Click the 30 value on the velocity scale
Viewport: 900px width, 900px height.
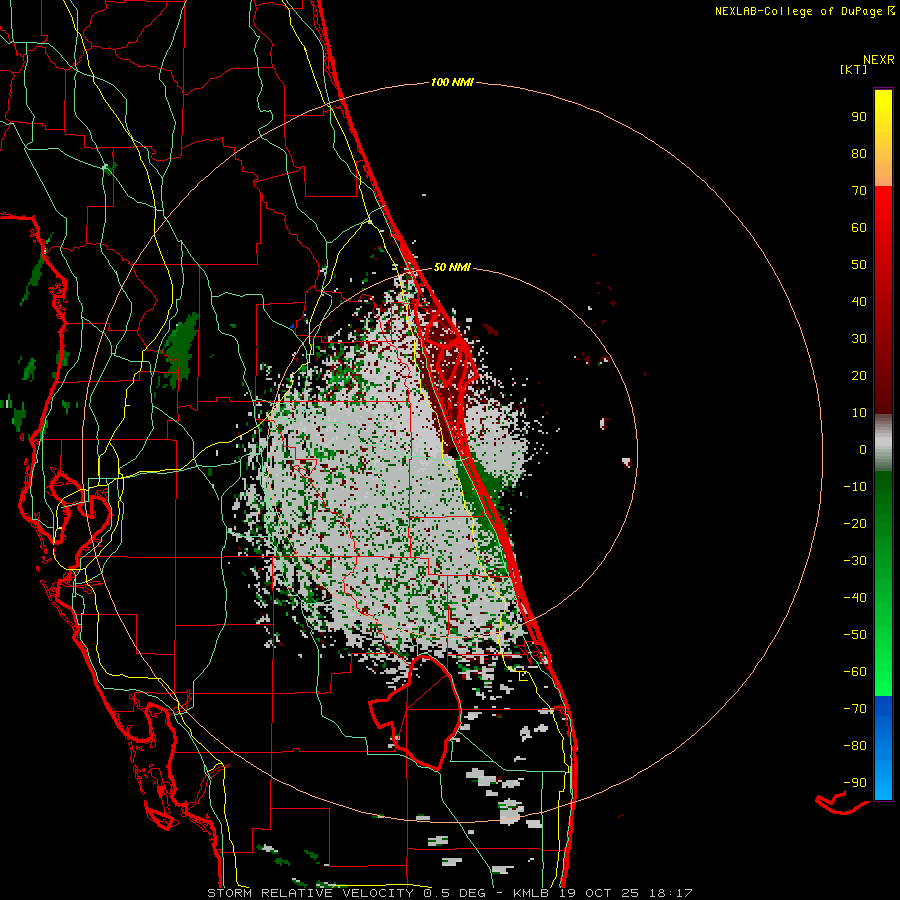pyautogui.click(x=859, y=339)
